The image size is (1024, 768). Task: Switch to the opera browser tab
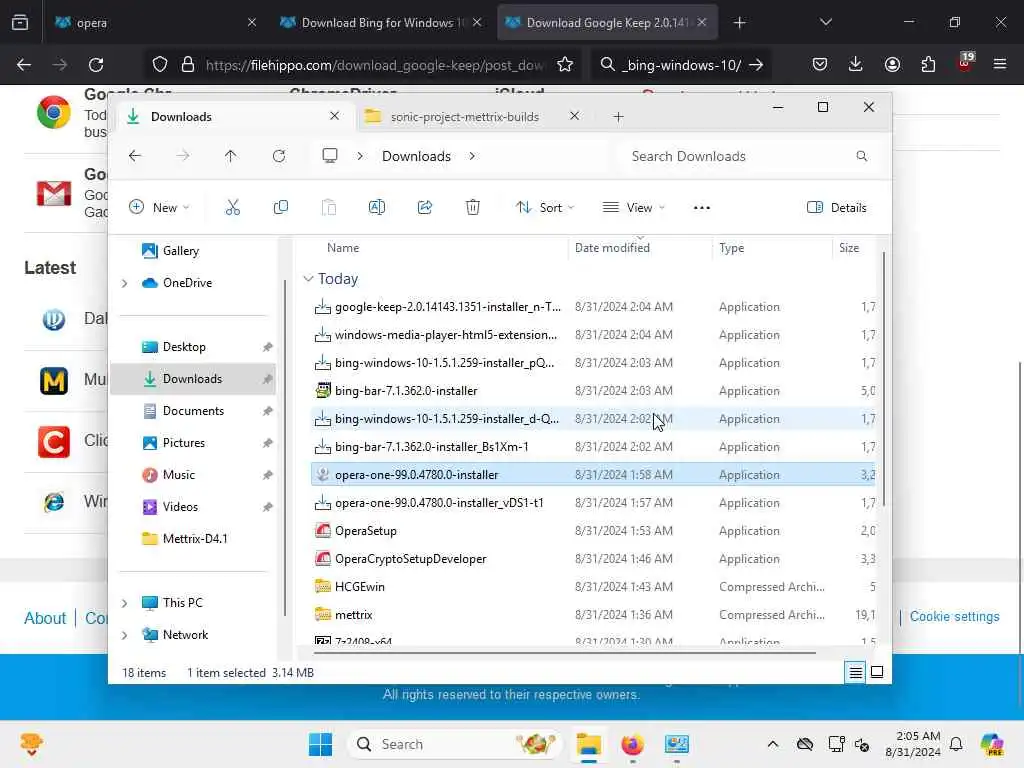coord(147,23)
